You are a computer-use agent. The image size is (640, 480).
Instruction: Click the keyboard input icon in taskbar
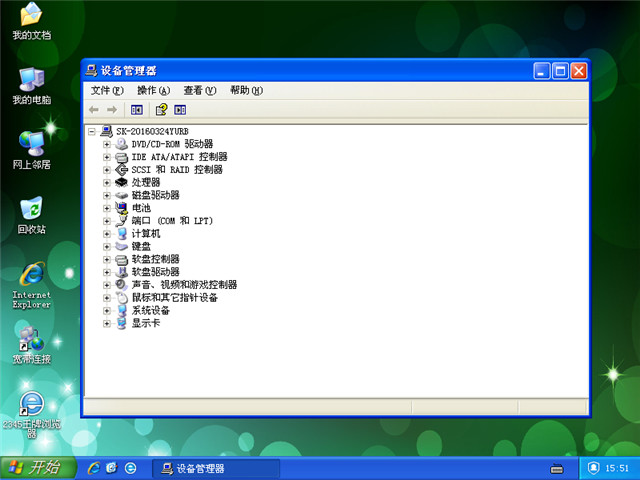pyautogui.click(x=557, y=468)
